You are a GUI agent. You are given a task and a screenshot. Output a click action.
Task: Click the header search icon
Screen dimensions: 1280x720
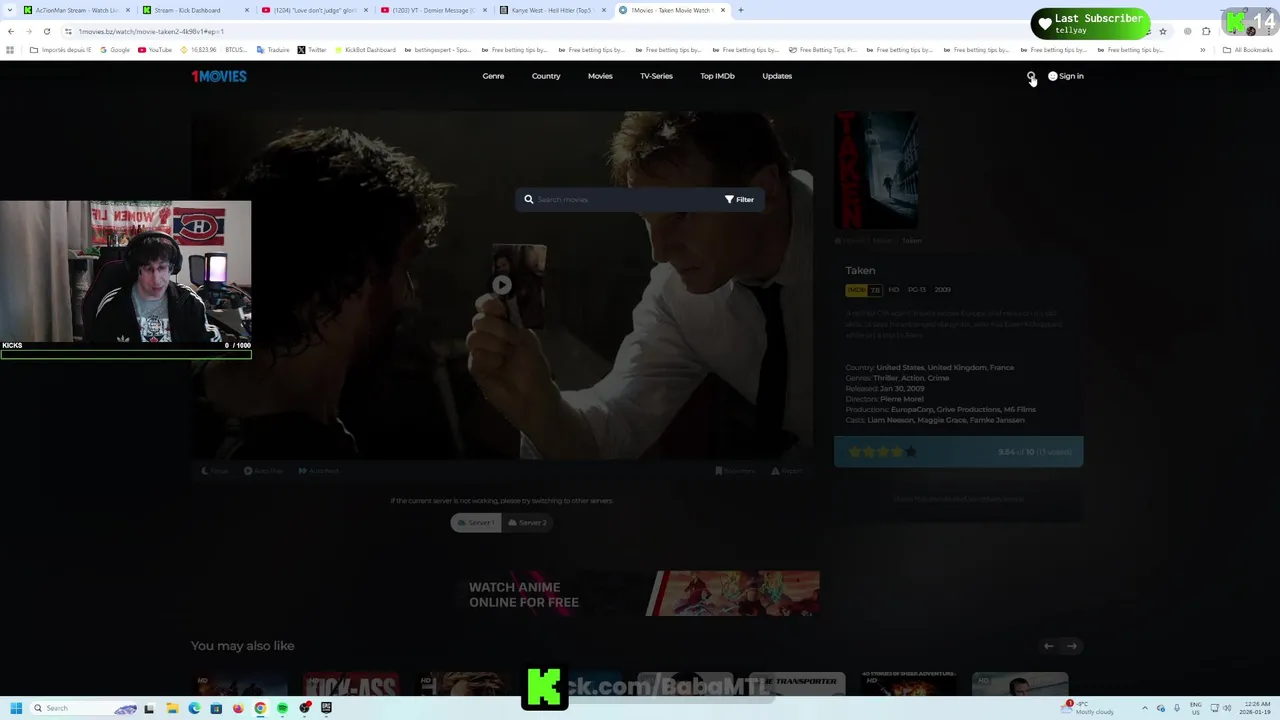(x=1030, y=76)
